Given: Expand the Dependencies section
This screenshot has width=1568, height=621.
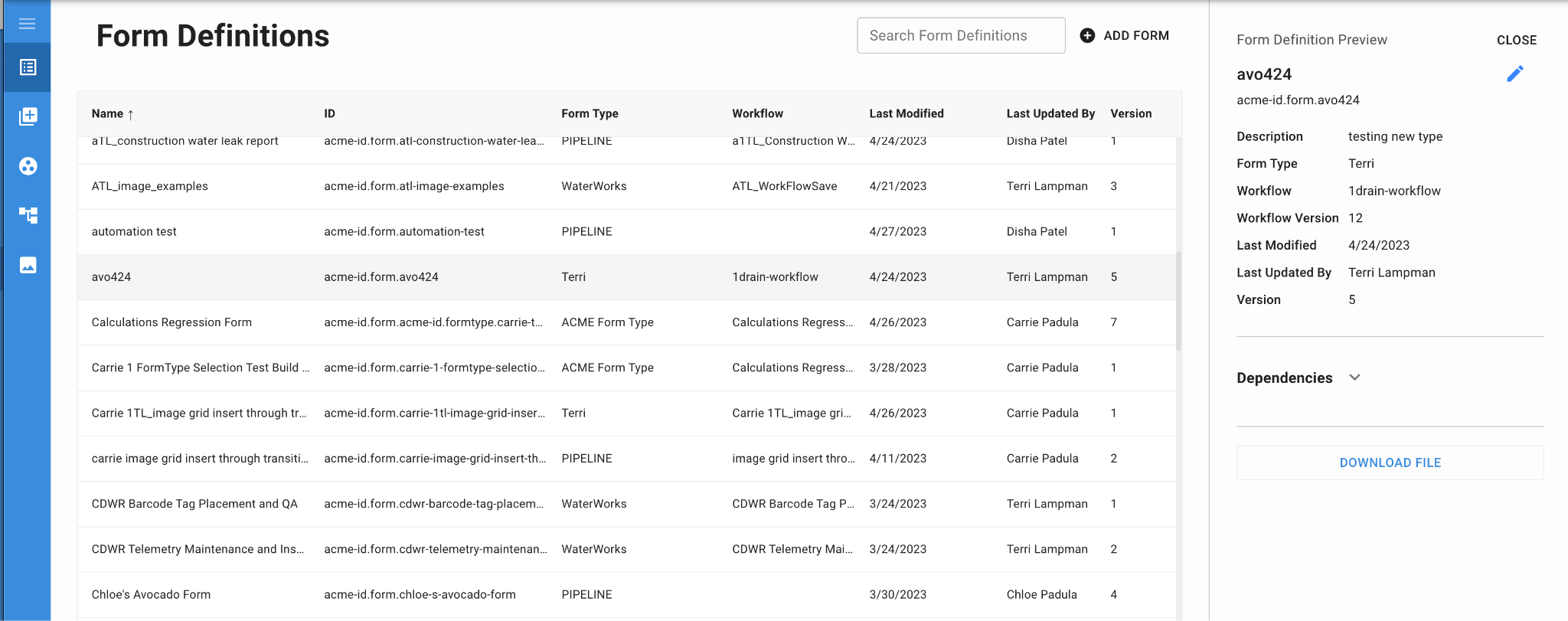Looking at the screenshot, I should click(1354, 378).
